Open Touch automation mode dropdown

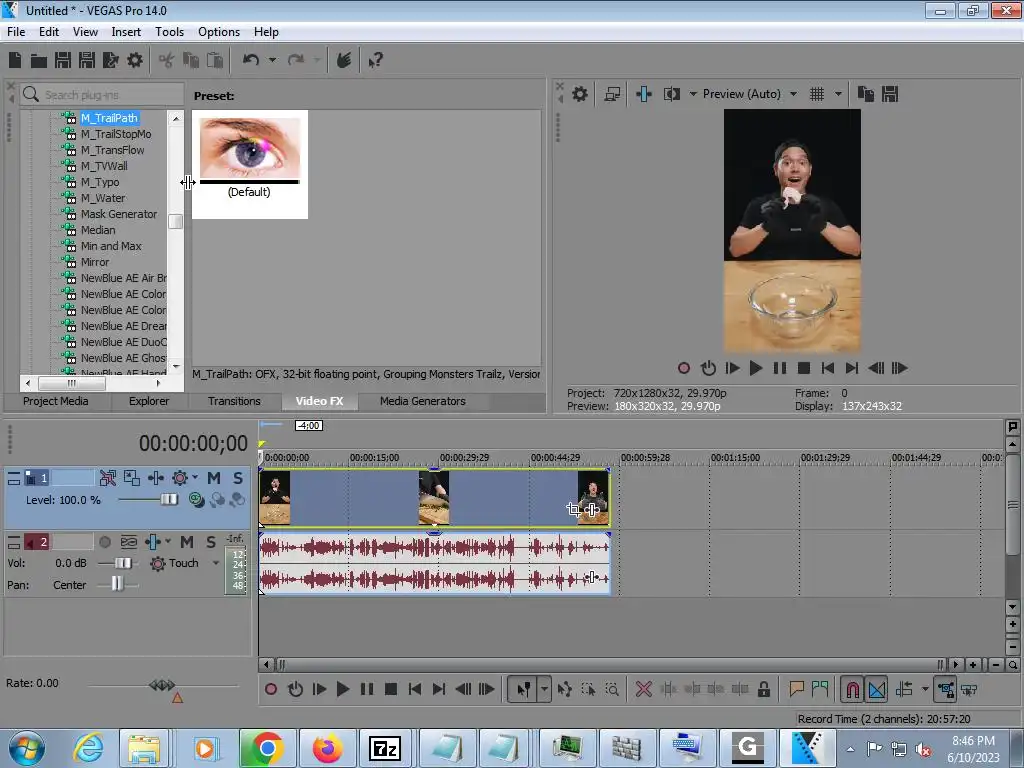tap(216, 563)
